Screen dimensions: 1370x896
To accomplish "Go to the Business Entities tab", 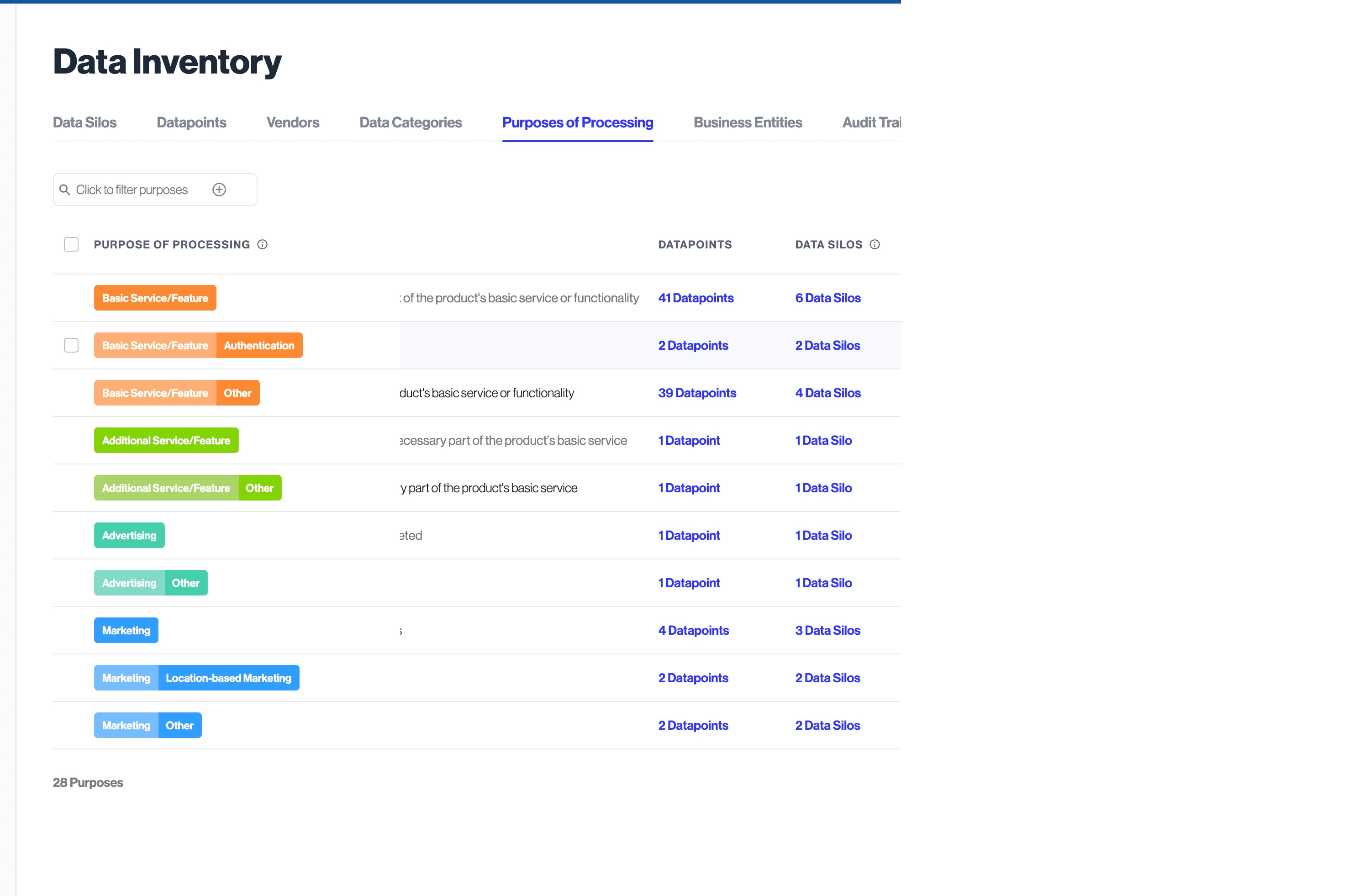I will (747, 122).
